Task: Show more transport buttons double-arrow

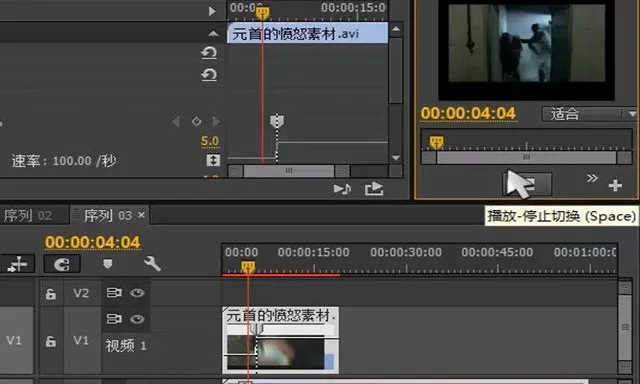Action: [592, 178]
